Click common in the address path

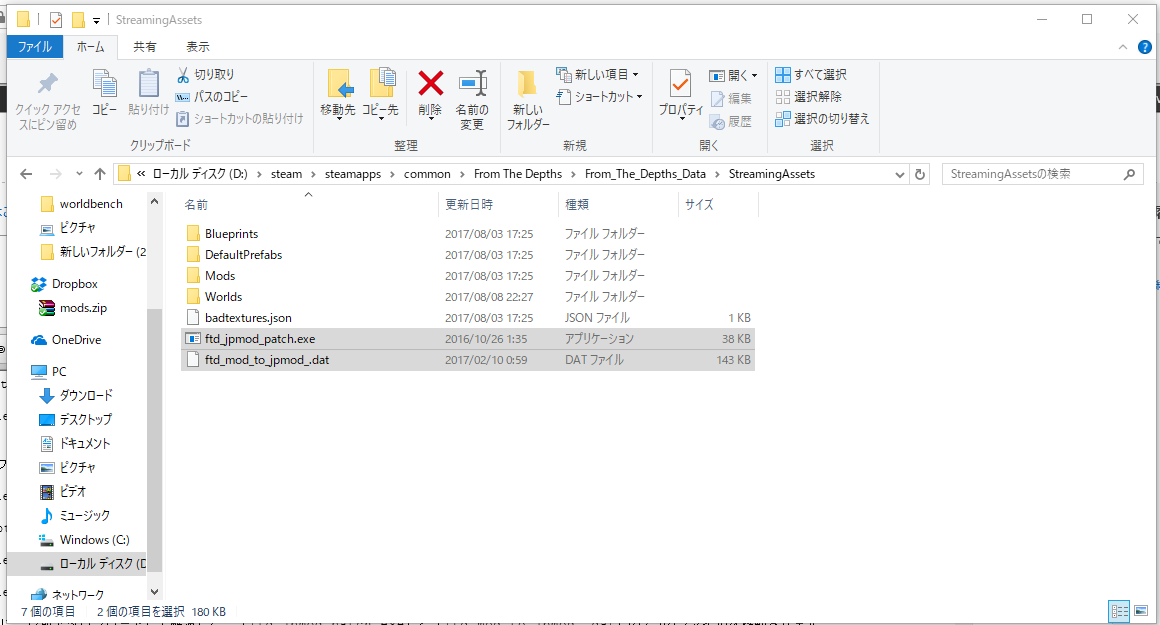click(427, 175)
